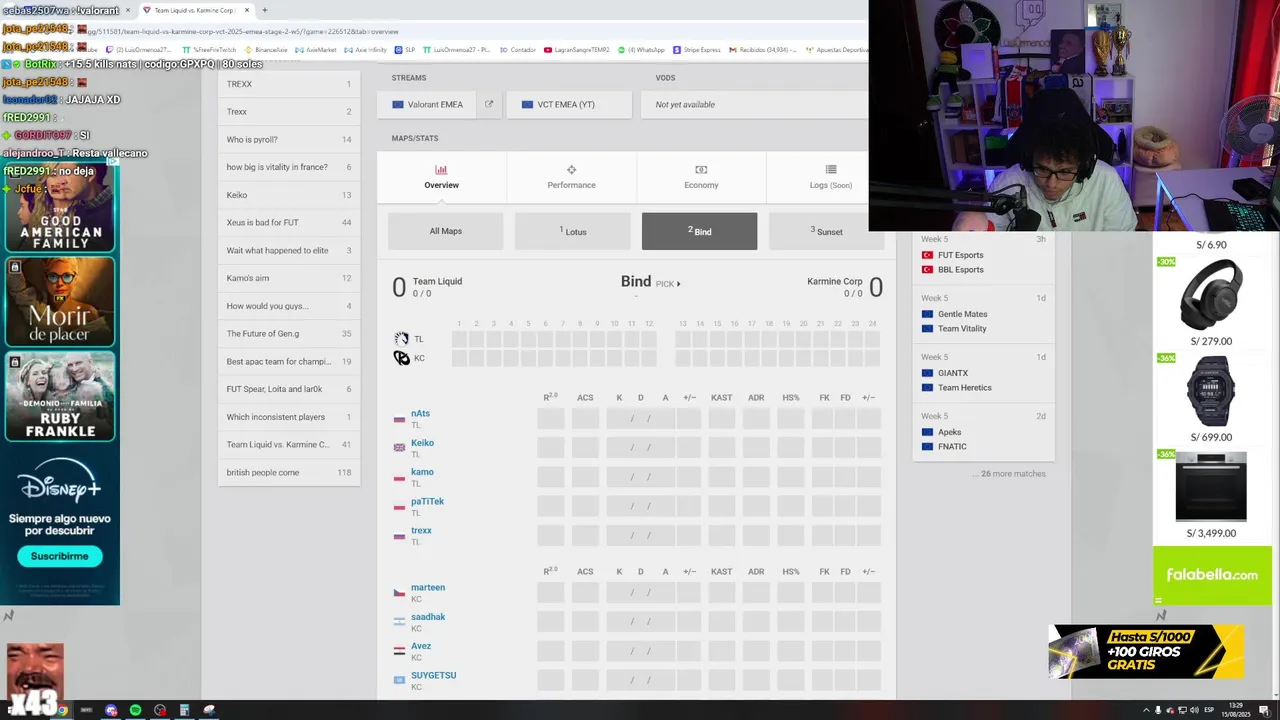The image size is (1280, 720).
Task: Open the VCT EMEA (YT) stream
Action: (569, 104)
